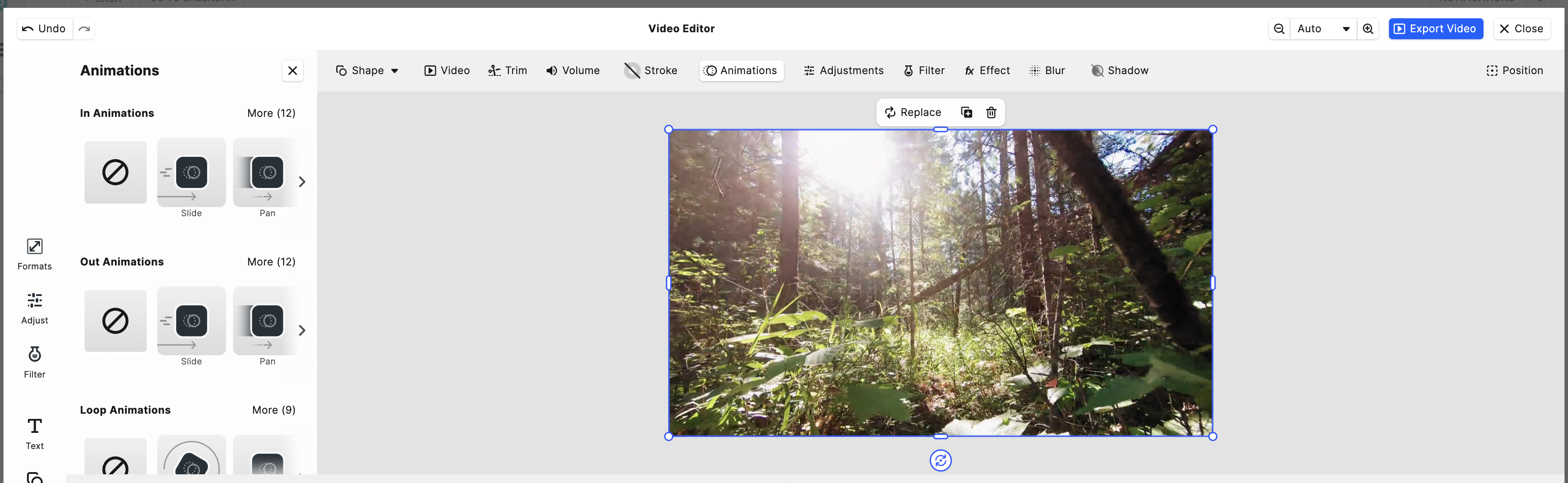Click the Undo button
The height and width of the screenshot is (483, 1568).
tap(45, 29)
